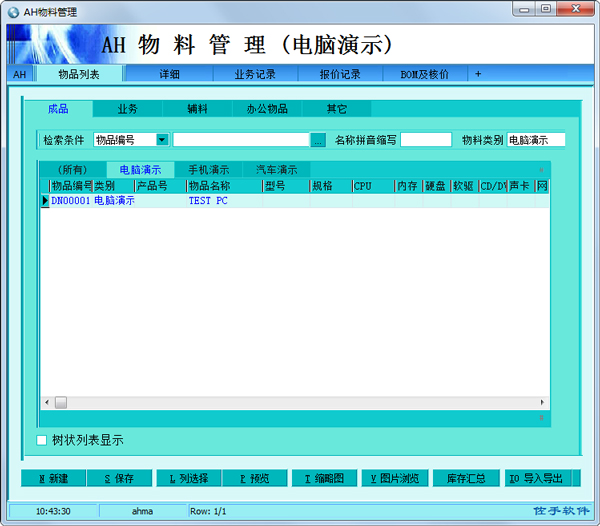Click the AH物料管理 title bar globe icon

(x=13, y=12)
